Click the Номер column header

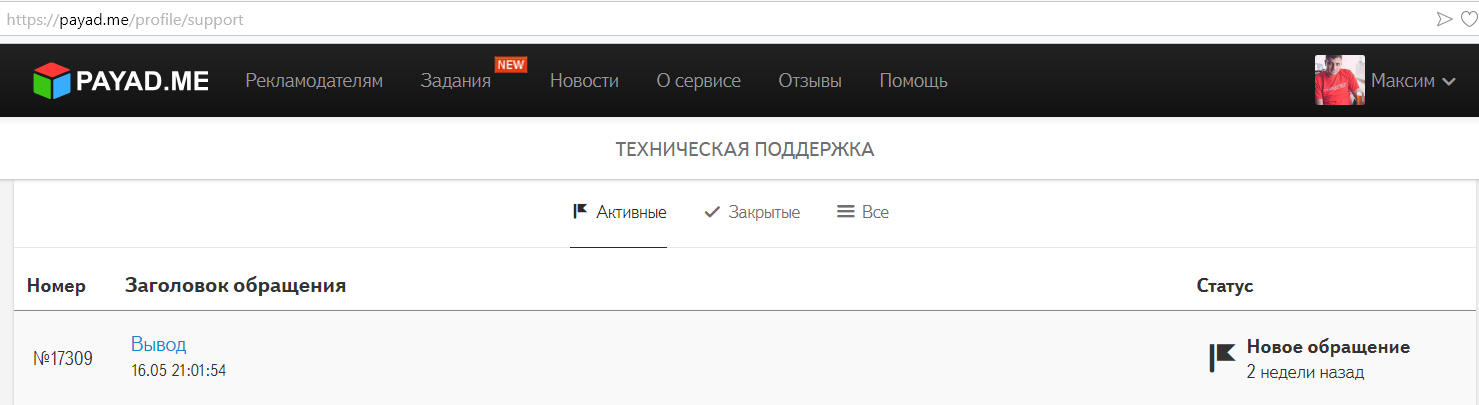pos(56,286)
